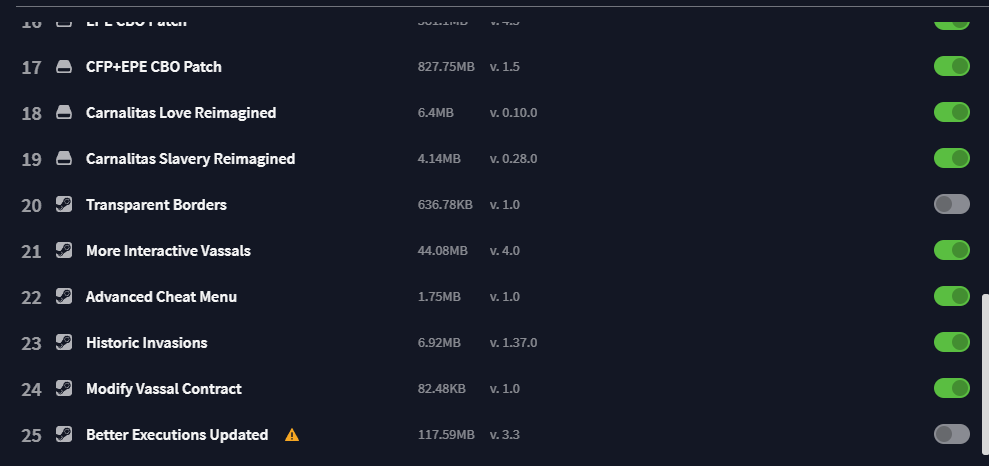
Task: Click the Steam icon next to More Interactive Vassals
Action: [x=64, y=250]
